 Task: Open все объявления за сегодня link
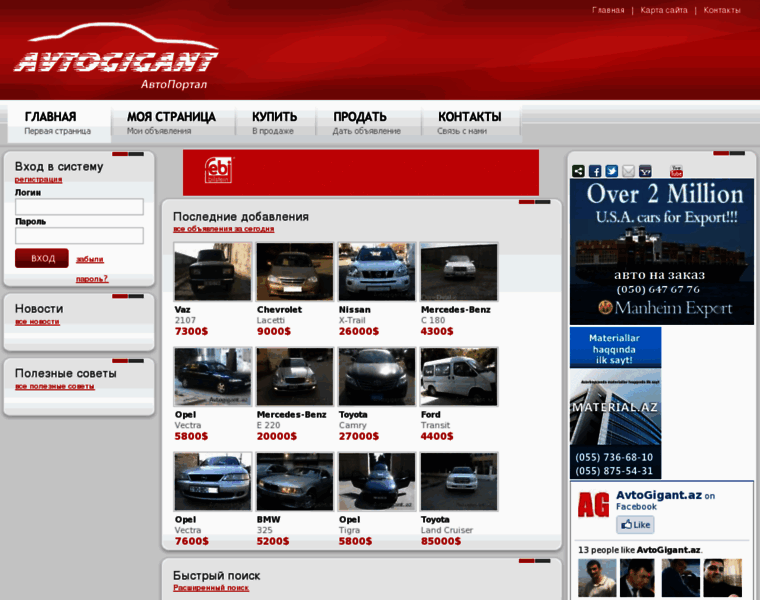pos(223,229)
